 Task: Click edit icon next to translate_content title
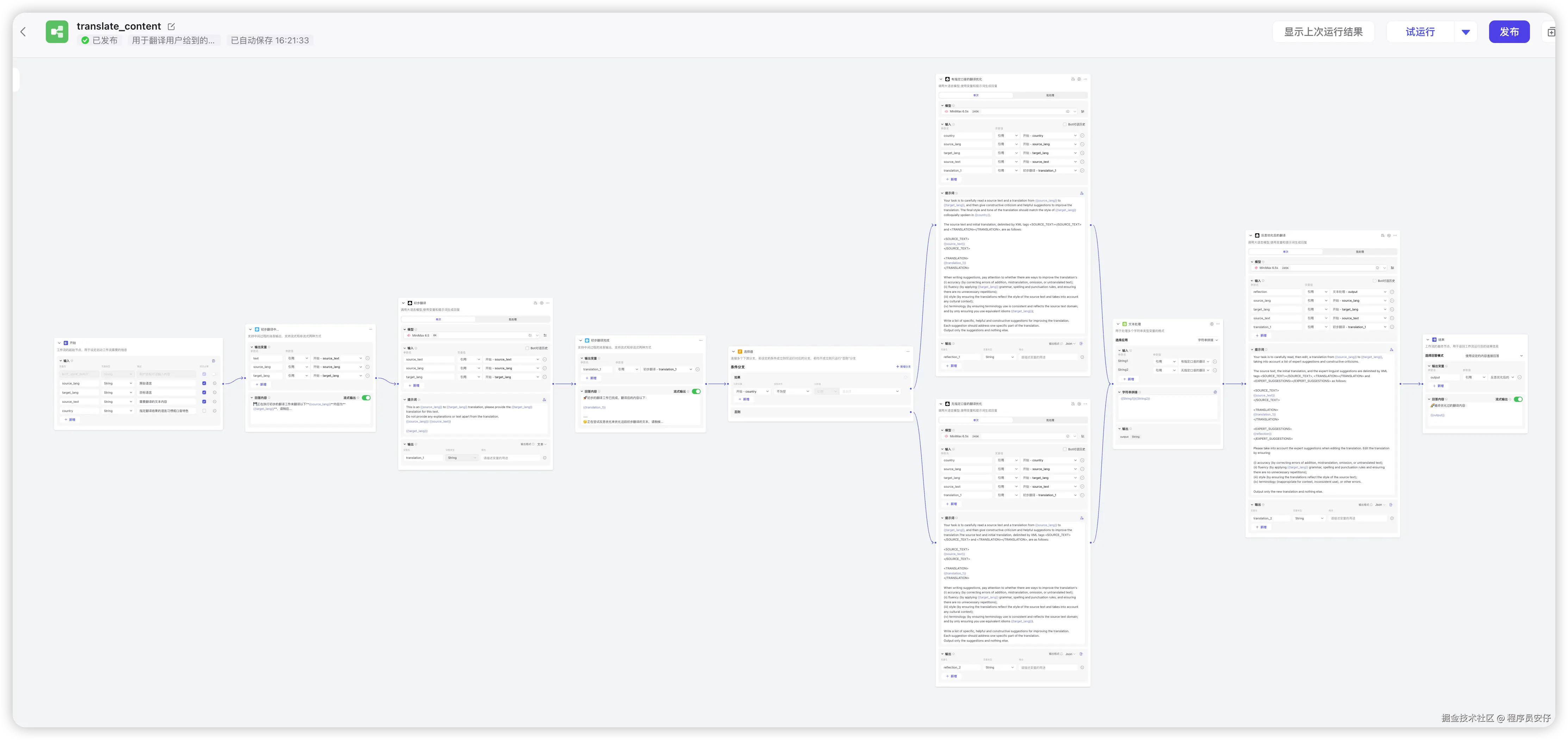pos(171,26)
